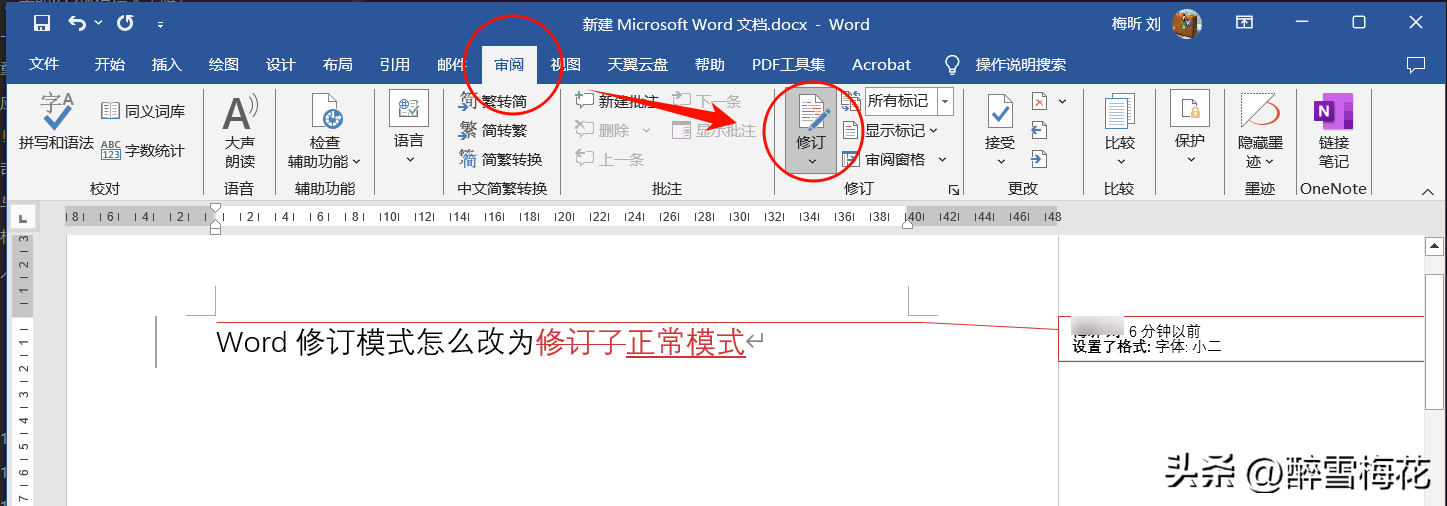Convert text with 繁转简
The image size is (1447, 506).
pyautogui.click(x=493, y=101)
